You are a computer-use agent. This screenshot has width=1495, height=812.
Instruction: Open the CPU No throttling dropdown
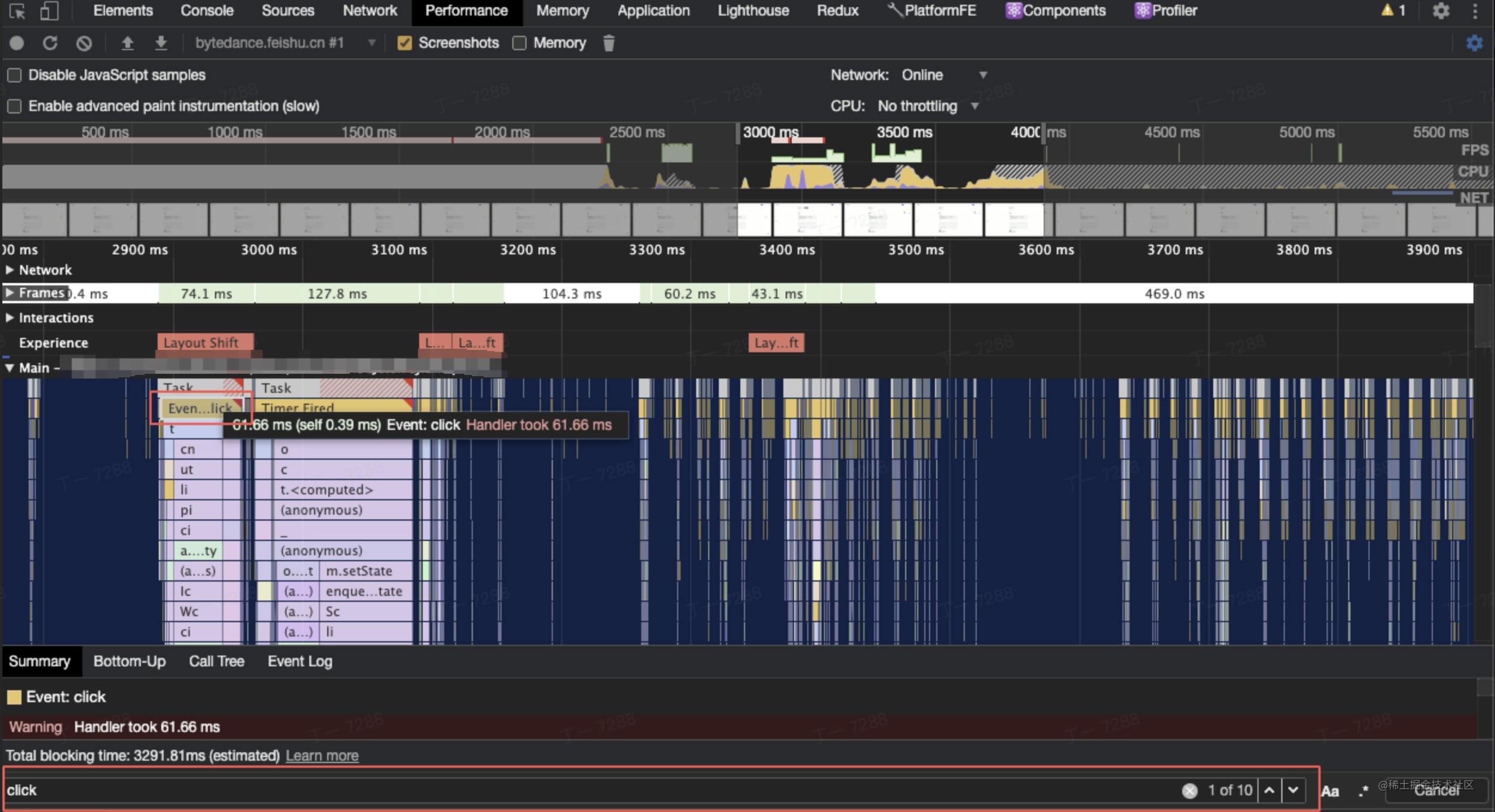tap(928, 106)
